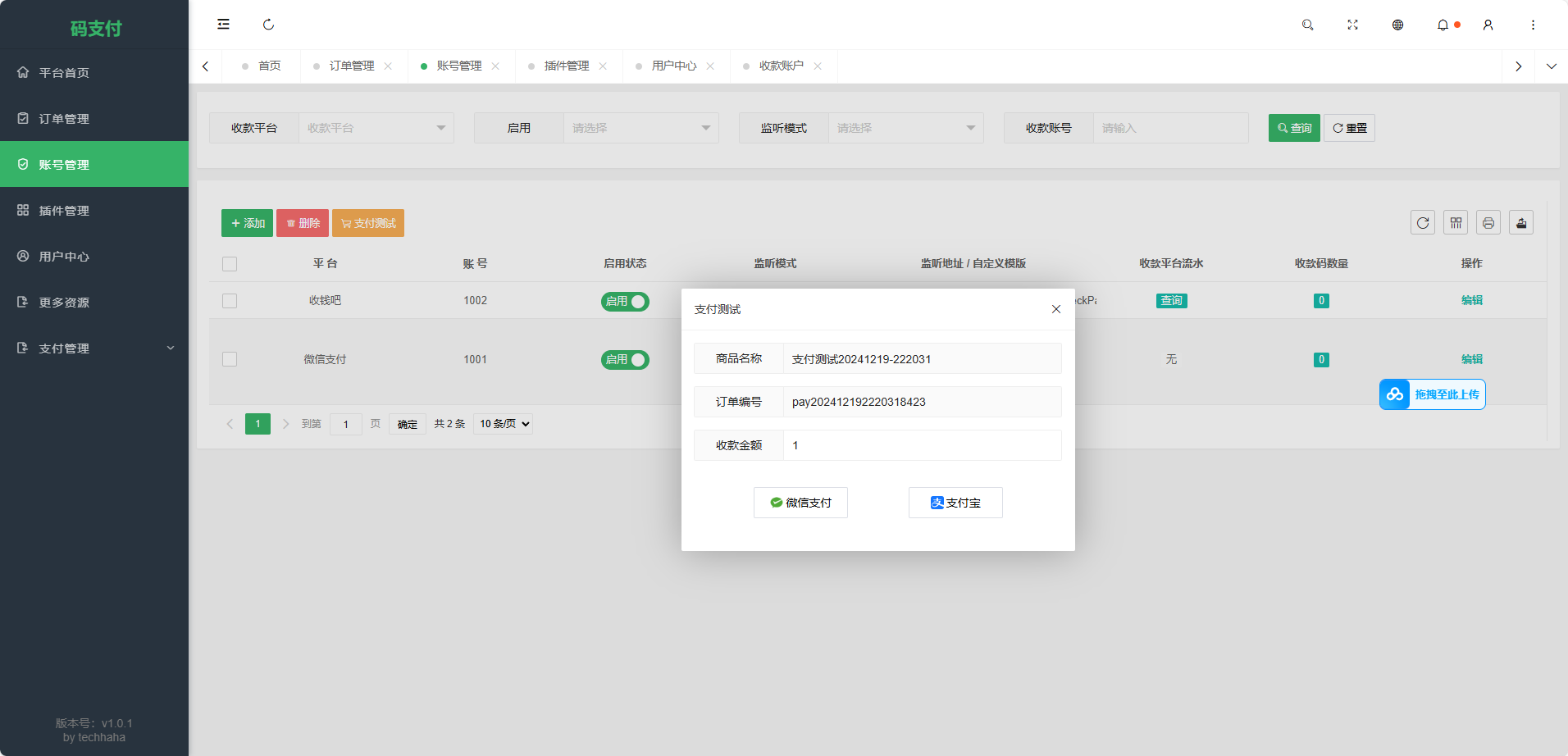The height and width of the screenshot is (756, 1568).
Task: Close the 收款账户 tab
Action: click(x=818, y=66)
